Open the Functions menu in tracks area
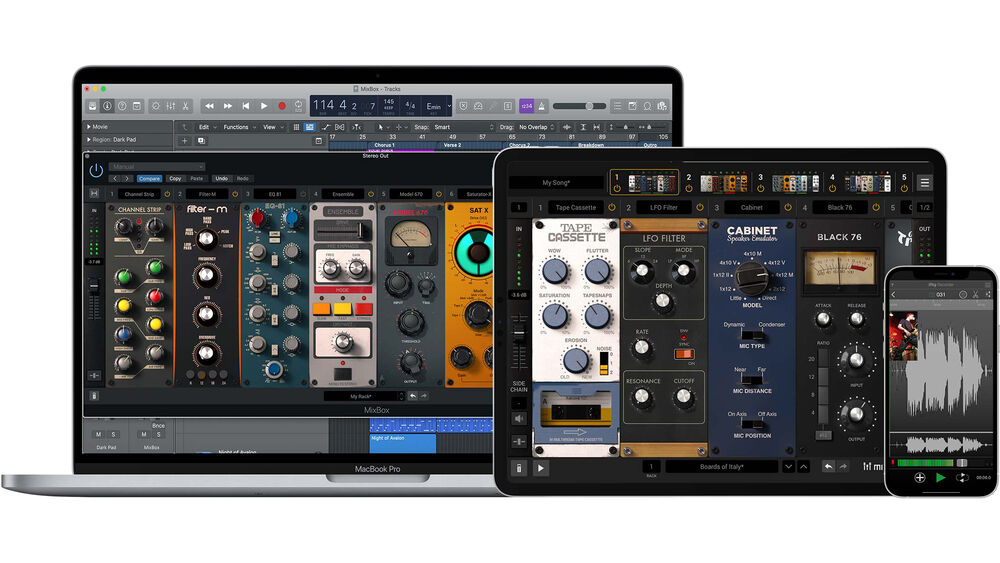The height and width of the screenshot is (563, 1000). tap(238, 127)
